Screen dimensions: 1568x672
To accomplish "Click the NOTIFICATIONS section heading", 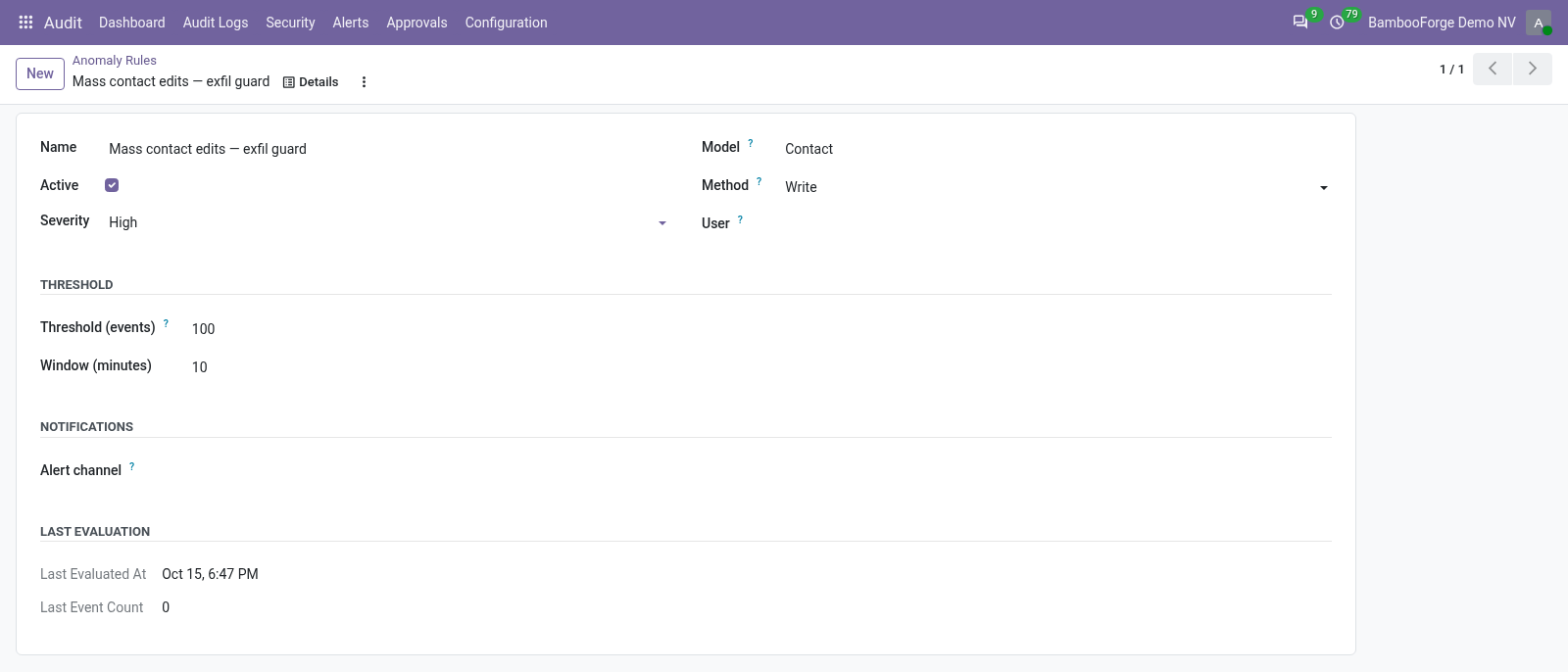I will click(86, 427).
